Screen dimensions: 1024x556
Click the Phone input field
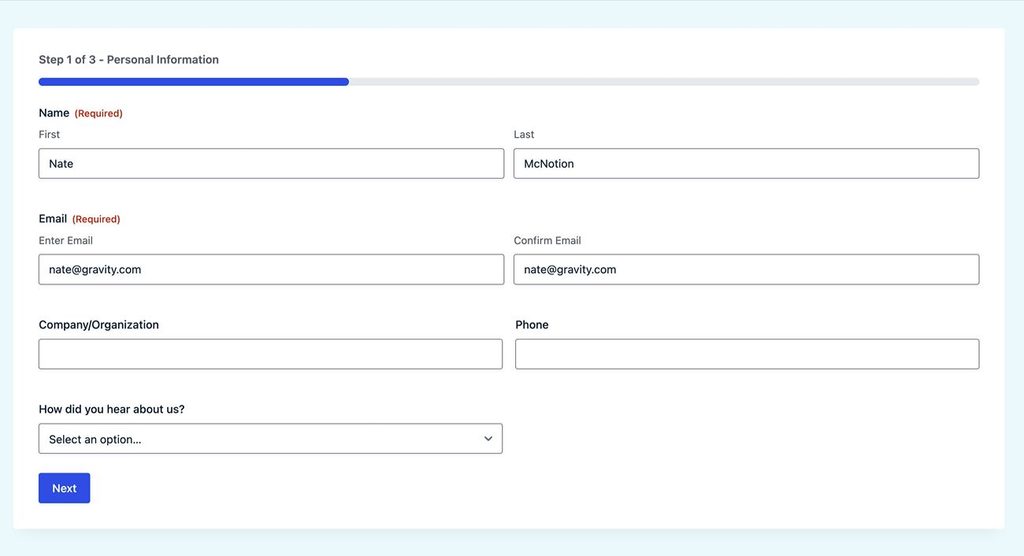coord(747,354)
